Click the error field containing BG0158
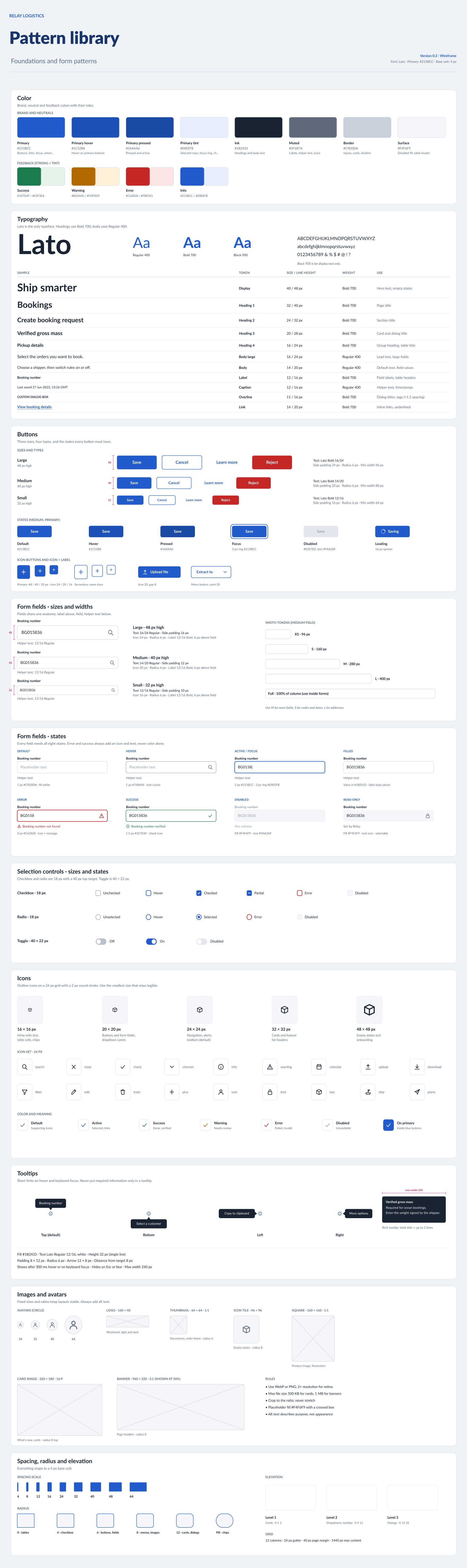The height and width of the screenshot is (1568, 467). [62, 816]
